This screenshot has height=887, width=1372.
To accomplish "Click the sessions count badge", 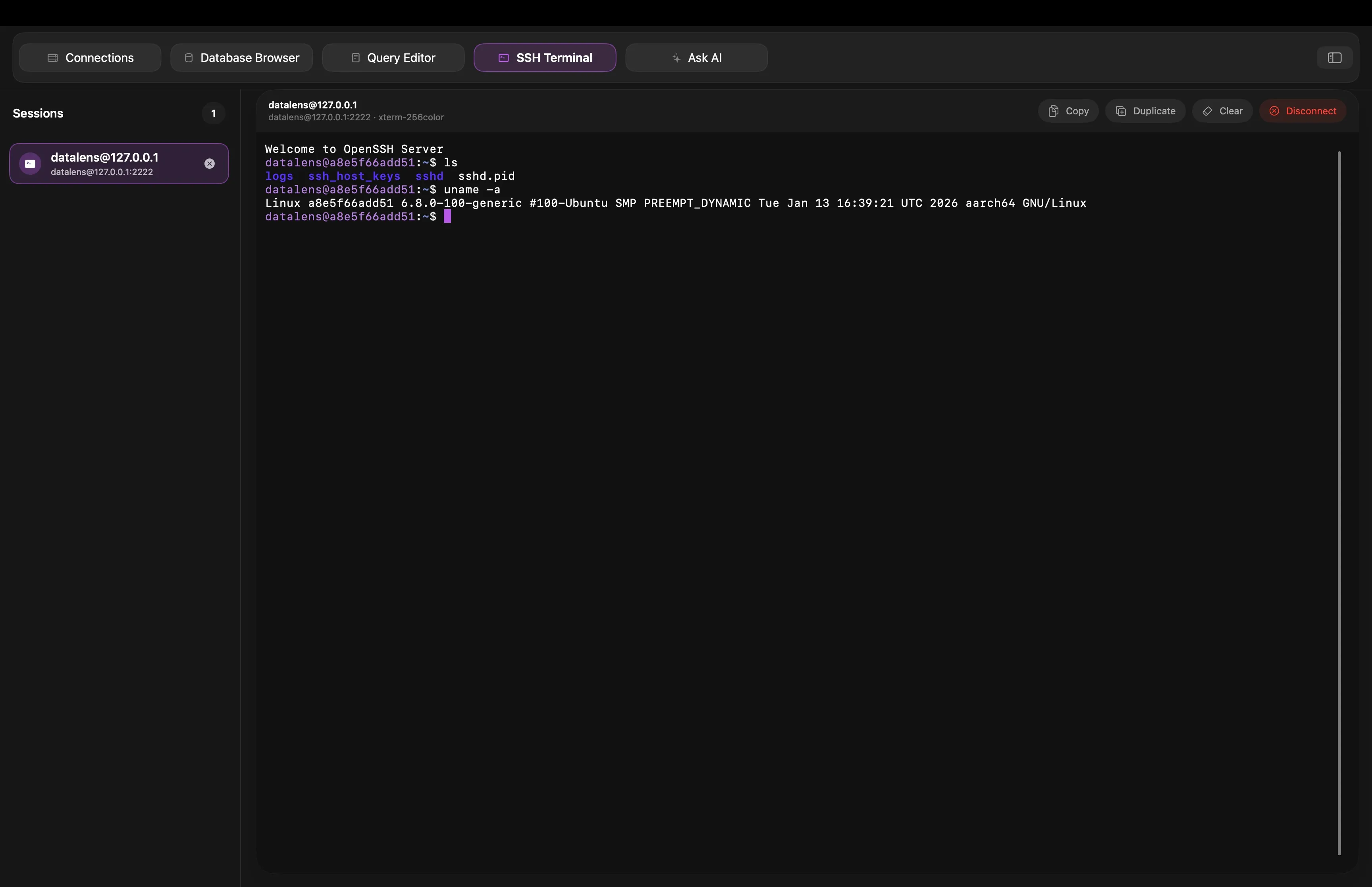I will [x=213, y=114].
